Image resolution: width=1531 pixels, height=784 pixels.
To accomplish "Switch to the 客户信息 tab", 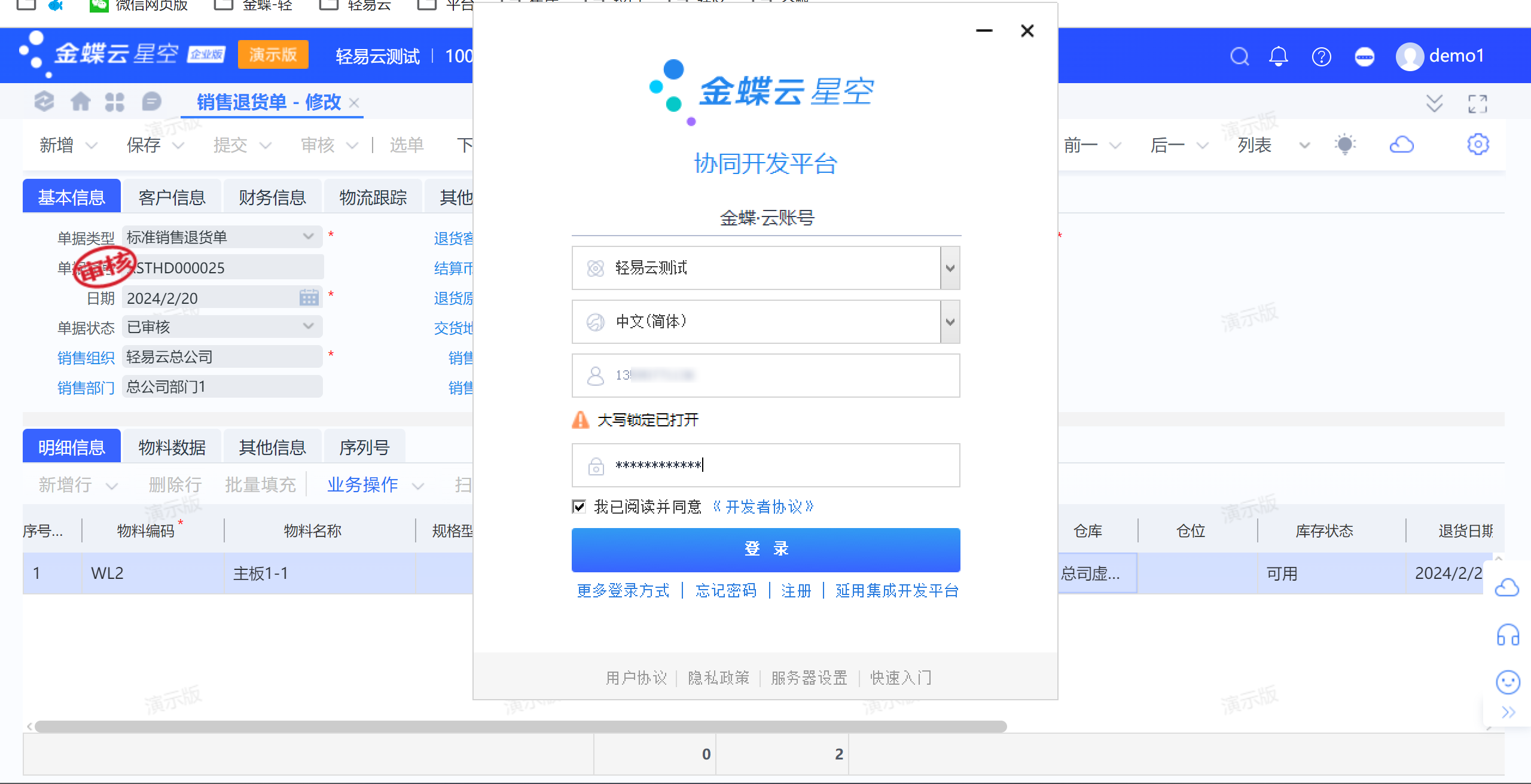I will (172, 197).
